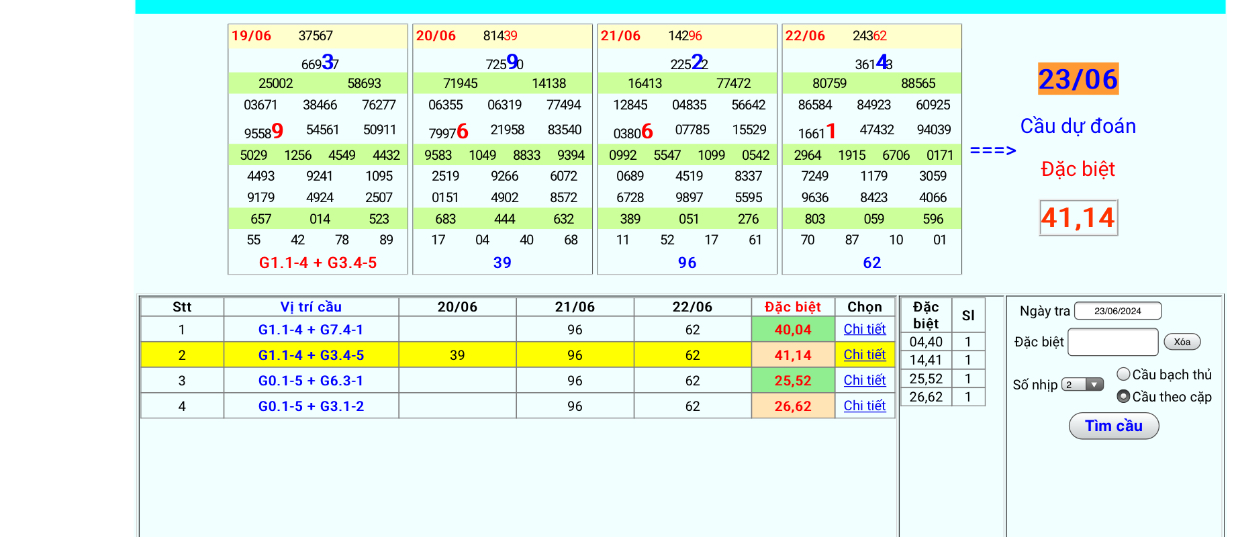Click 'Chi tiết' link for row 3
1242x537 pixels.
(x=864, y=381)
